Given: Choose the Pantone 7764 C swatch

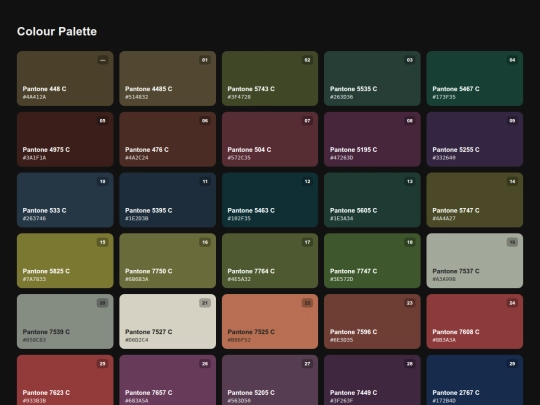Looking at the screenshot, I should pos(270,261).
